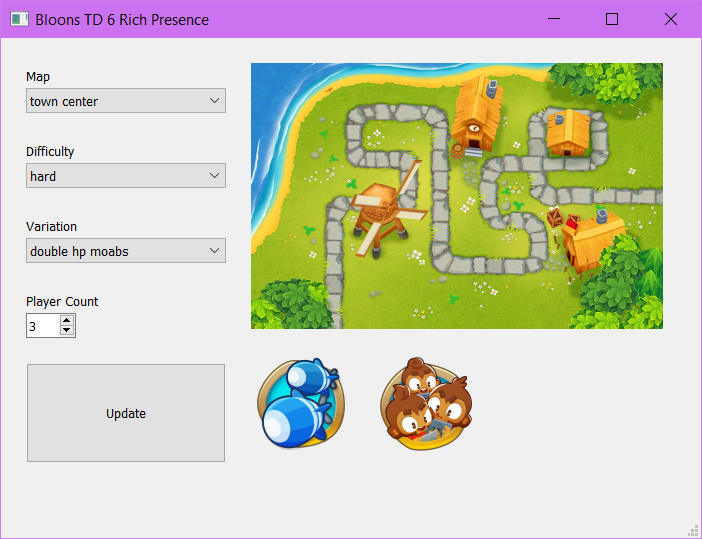The height and width of the screenshot is (539, 702).
Task: Click the app icon in title bar
Action: pyautogui.click(x=19, y=19)
